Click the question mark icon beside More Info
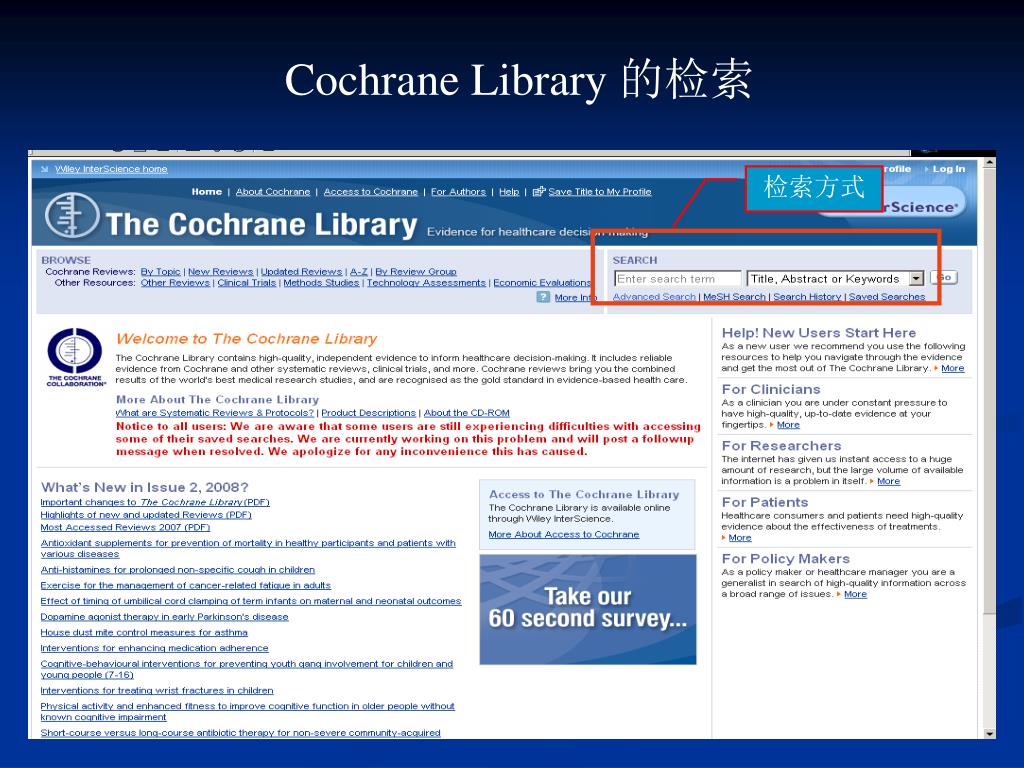This screenshot has width=1024, height=768. [543, 297]
